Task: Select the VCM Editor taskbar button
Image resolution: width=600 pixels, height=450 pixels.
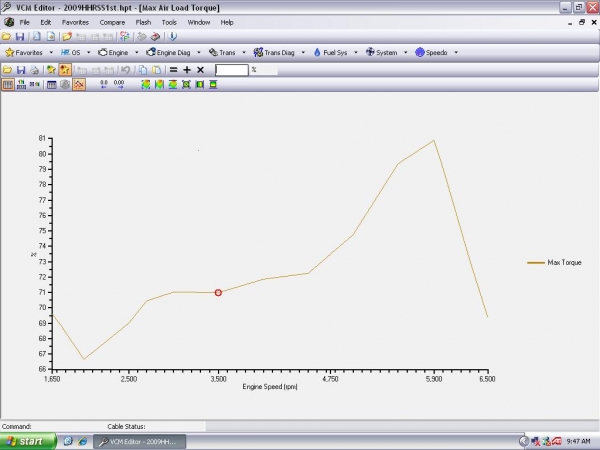Action: pos(145,441)
